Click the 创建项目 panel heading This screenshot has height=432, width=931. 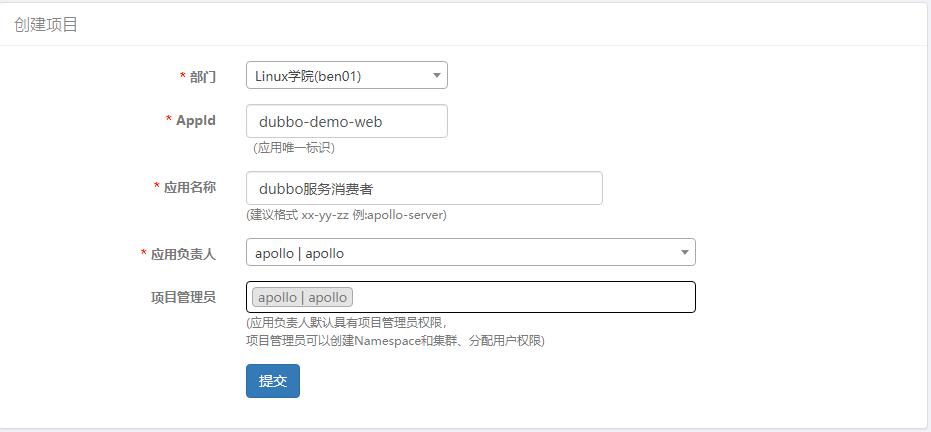click(46, 25)
